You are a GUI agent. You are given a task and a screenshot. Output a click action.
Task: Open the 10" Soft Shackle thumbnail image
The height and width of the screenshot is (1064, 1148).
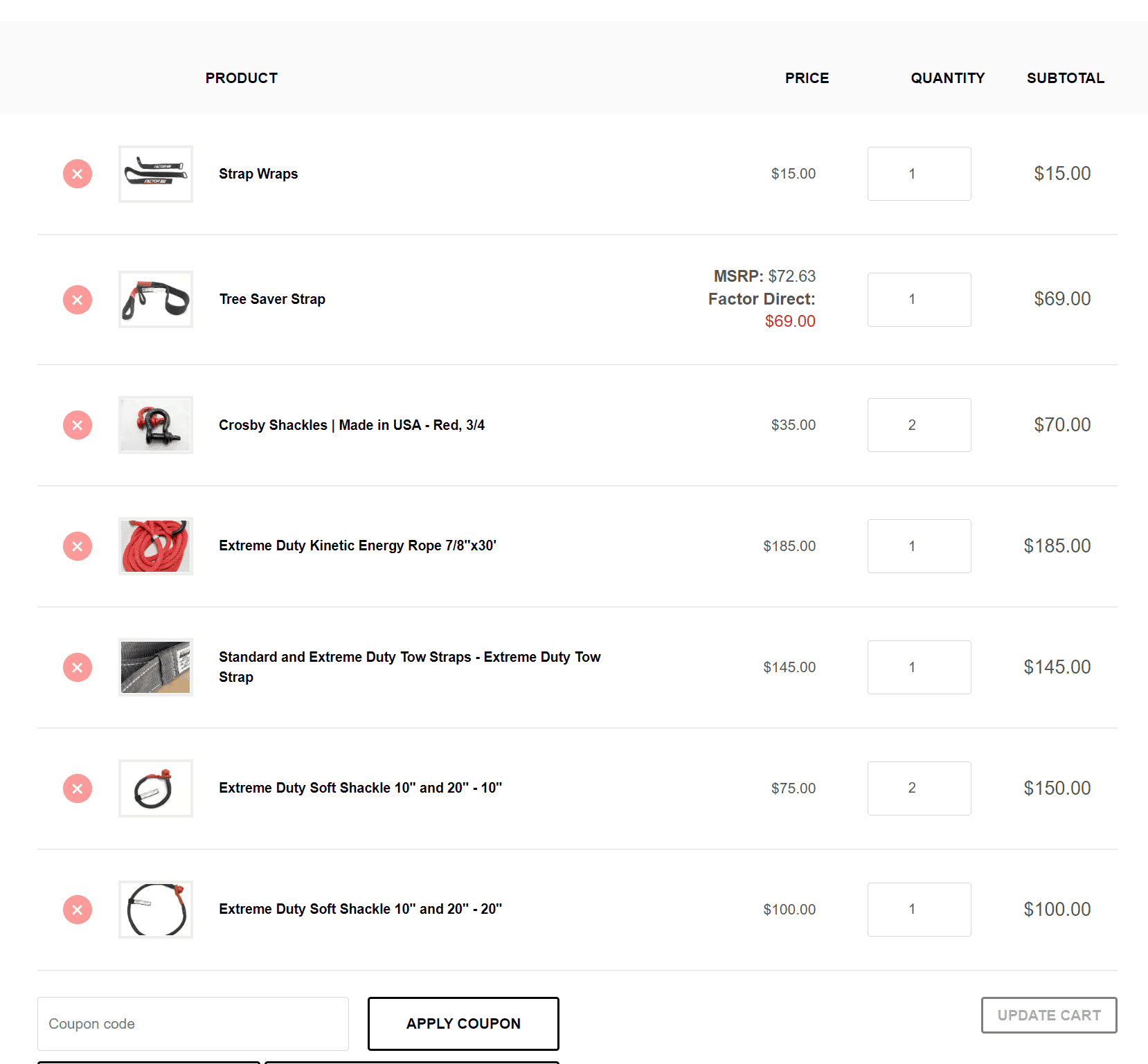pyautogui.click(x=156, y=788)
